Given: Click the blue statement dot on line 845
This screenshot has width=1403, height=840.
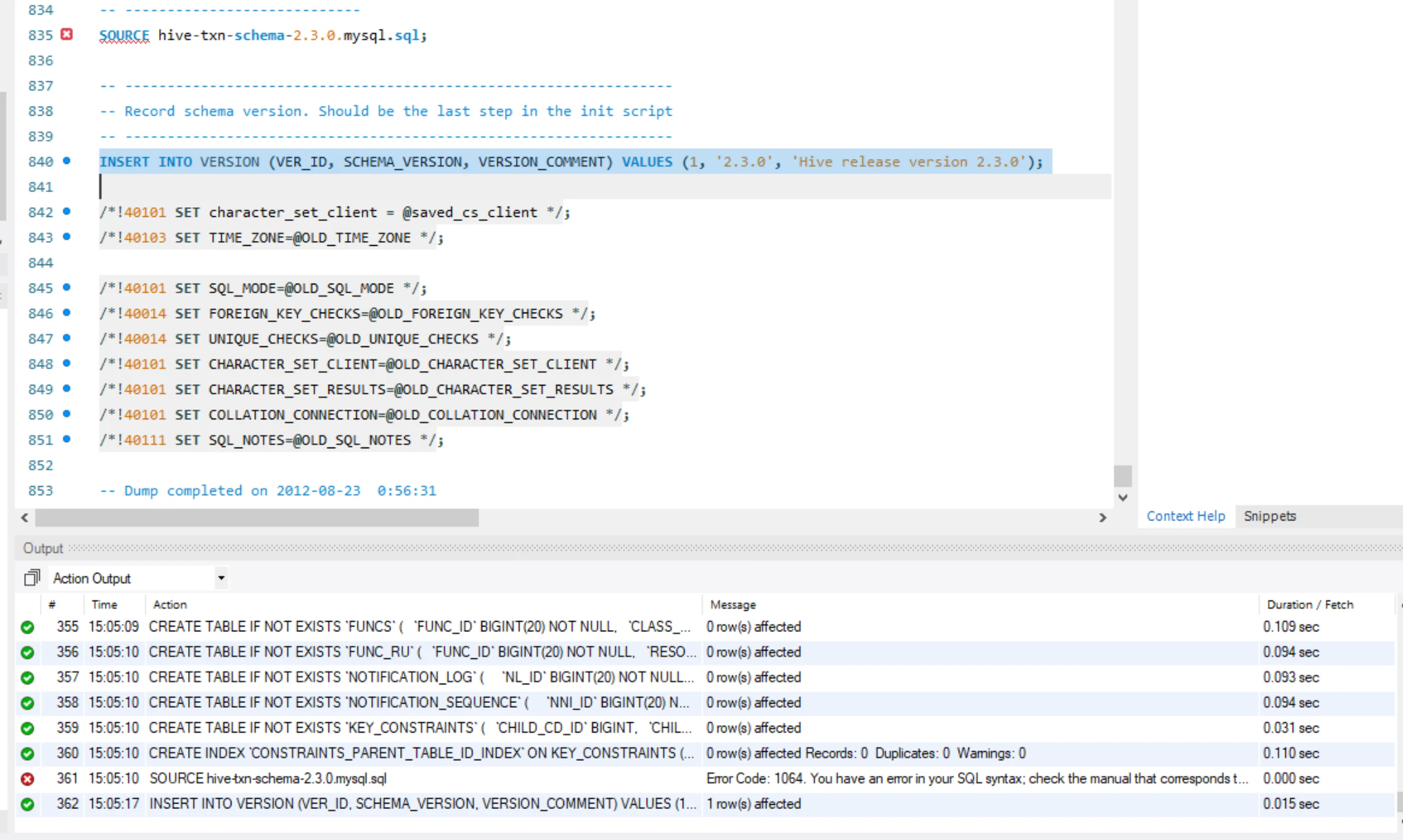Looking at the screenshot, I should pyautogui.click(x=67, y=287).
